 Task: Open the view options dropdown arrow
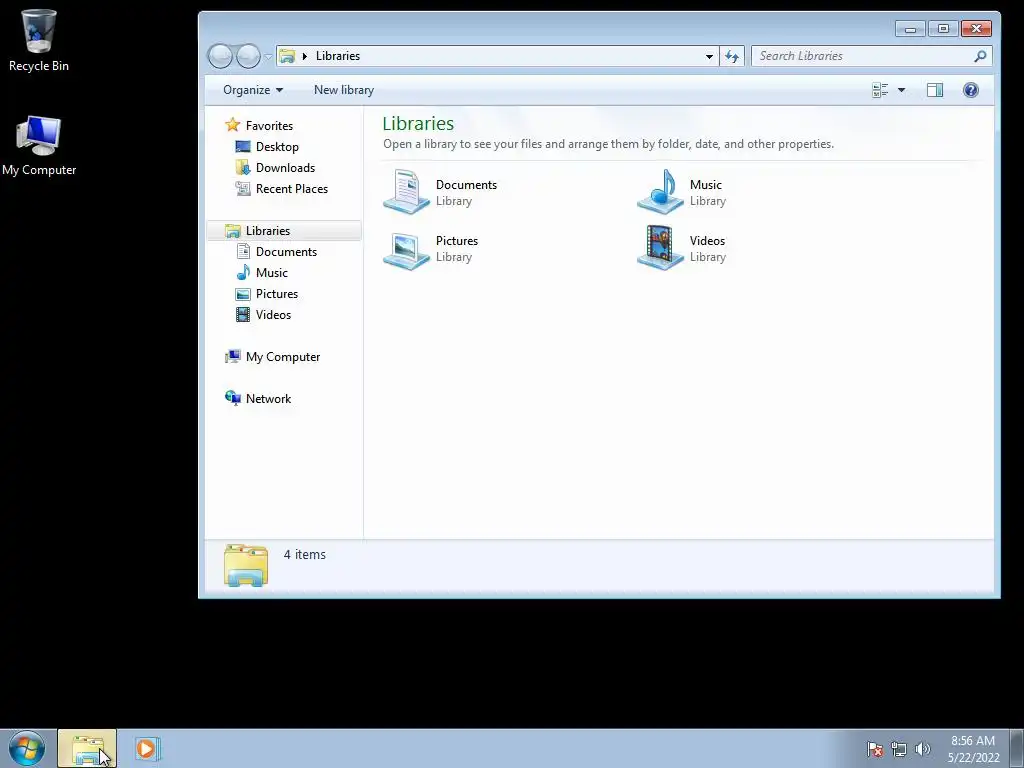[901, 90]
